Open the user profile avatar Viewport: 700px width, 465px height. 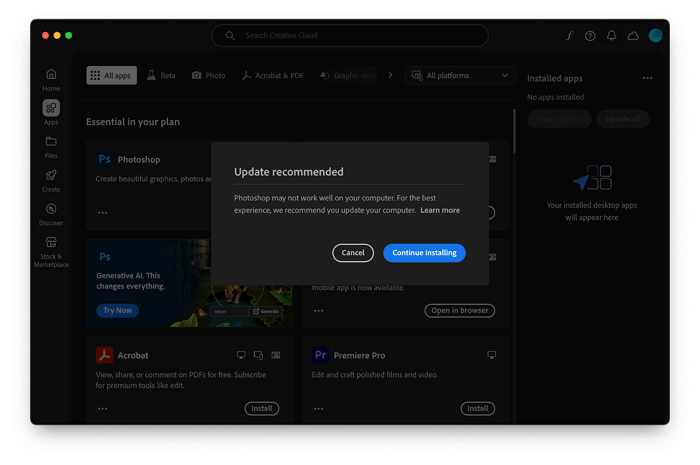tap(655, 35)
